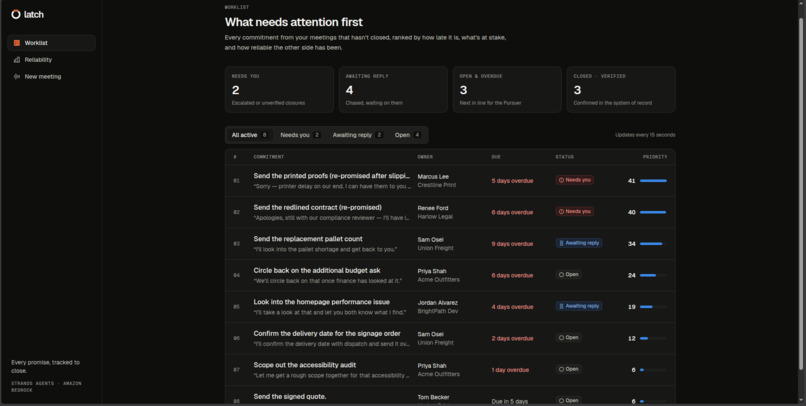This screenshot has width=806, height=406.
Task: Click Needs you badge for Renee Ford
Action: (575, 212)
